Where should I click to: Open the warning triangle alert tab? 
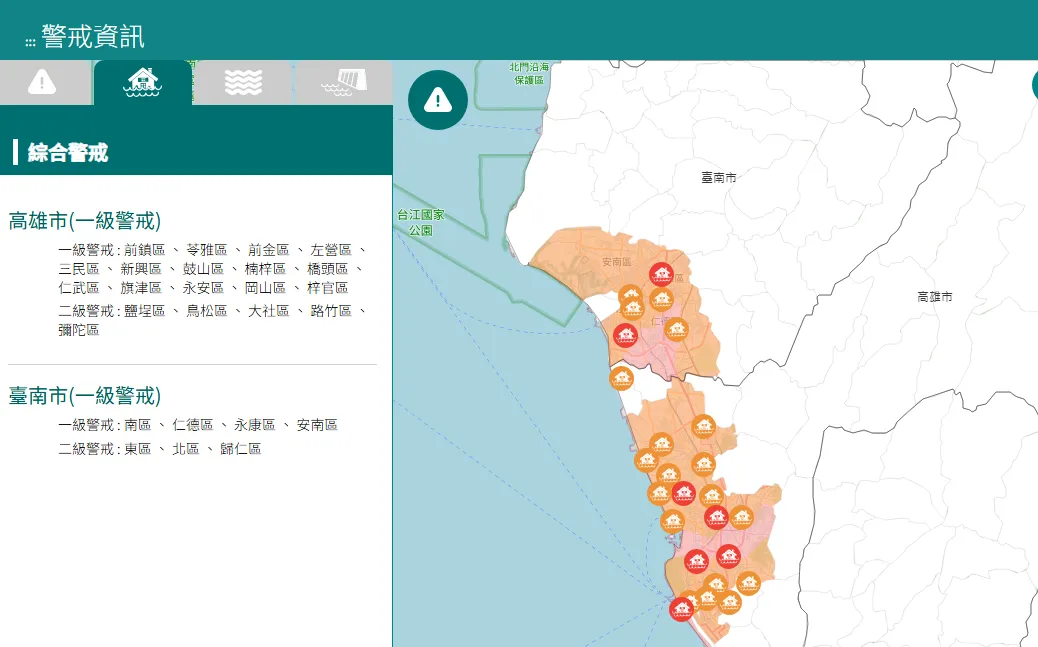pos(43,83)
